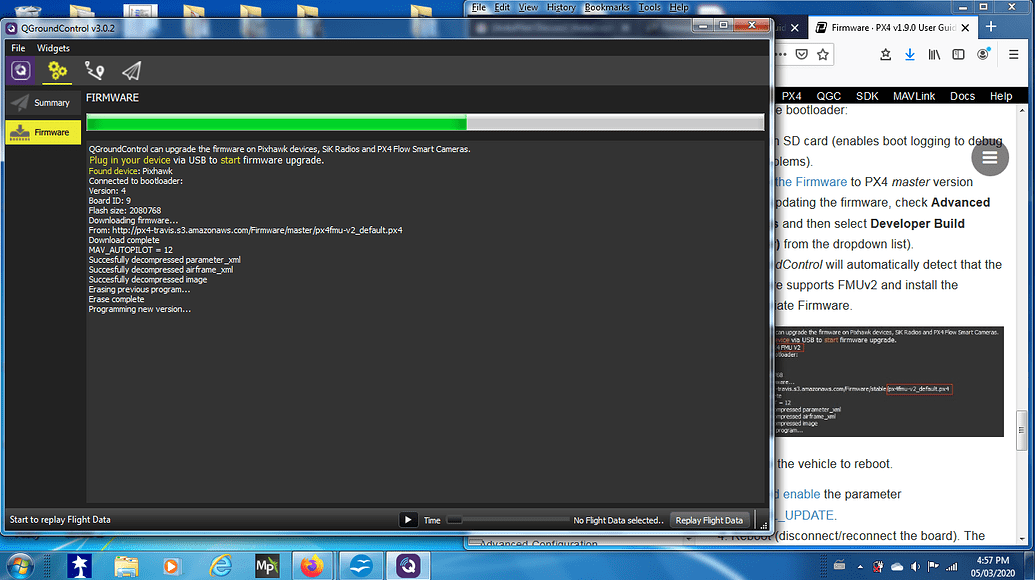This screenshot has width=1035, height=580.
Task: Open Mission Planner from the taskbar
Action: click(267, 566)
